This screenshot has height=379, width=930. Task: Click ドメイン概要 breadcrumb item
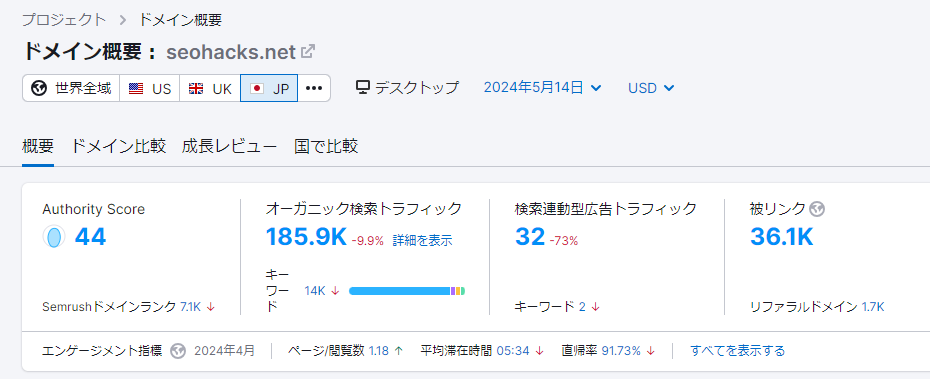tap(180, 20)
